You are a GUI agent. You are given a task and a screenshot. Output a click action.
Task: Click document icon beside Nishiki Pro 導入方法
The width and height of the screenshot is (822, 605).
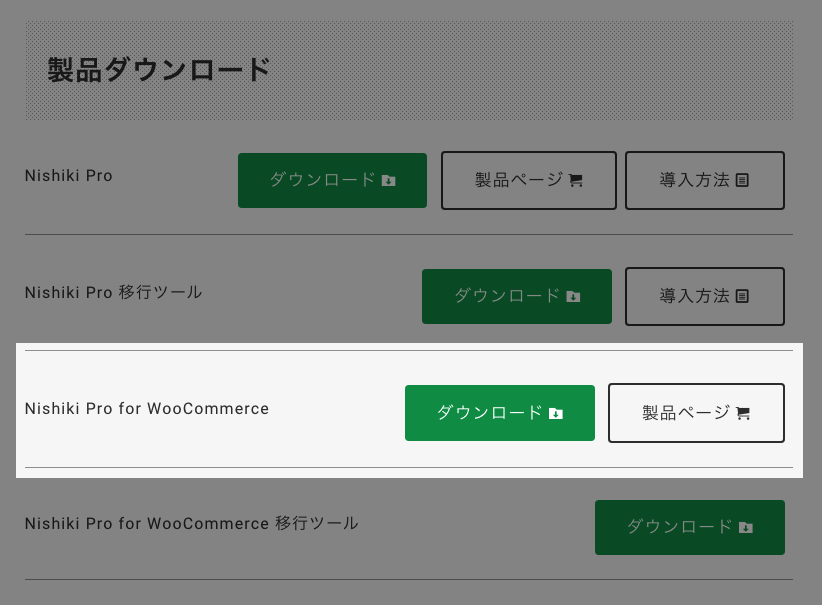[742, 180]
